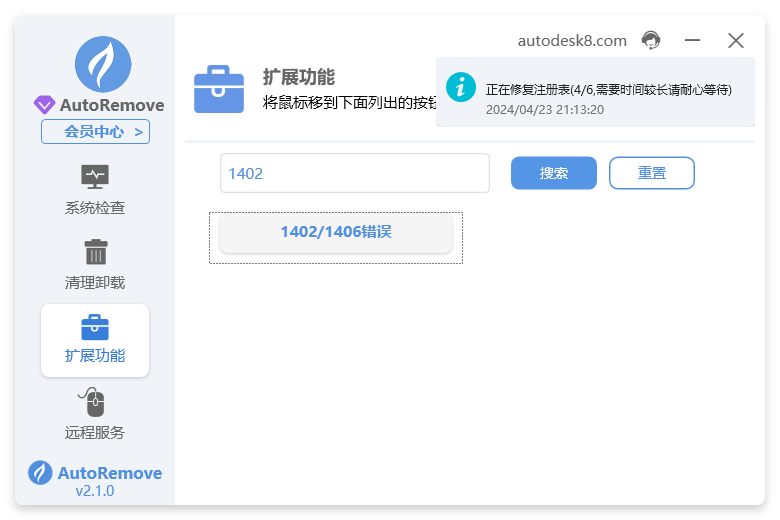This screenshot has width=780, height=520.
Task: Click the registry repair notification message
Action: tap(608, 89)
